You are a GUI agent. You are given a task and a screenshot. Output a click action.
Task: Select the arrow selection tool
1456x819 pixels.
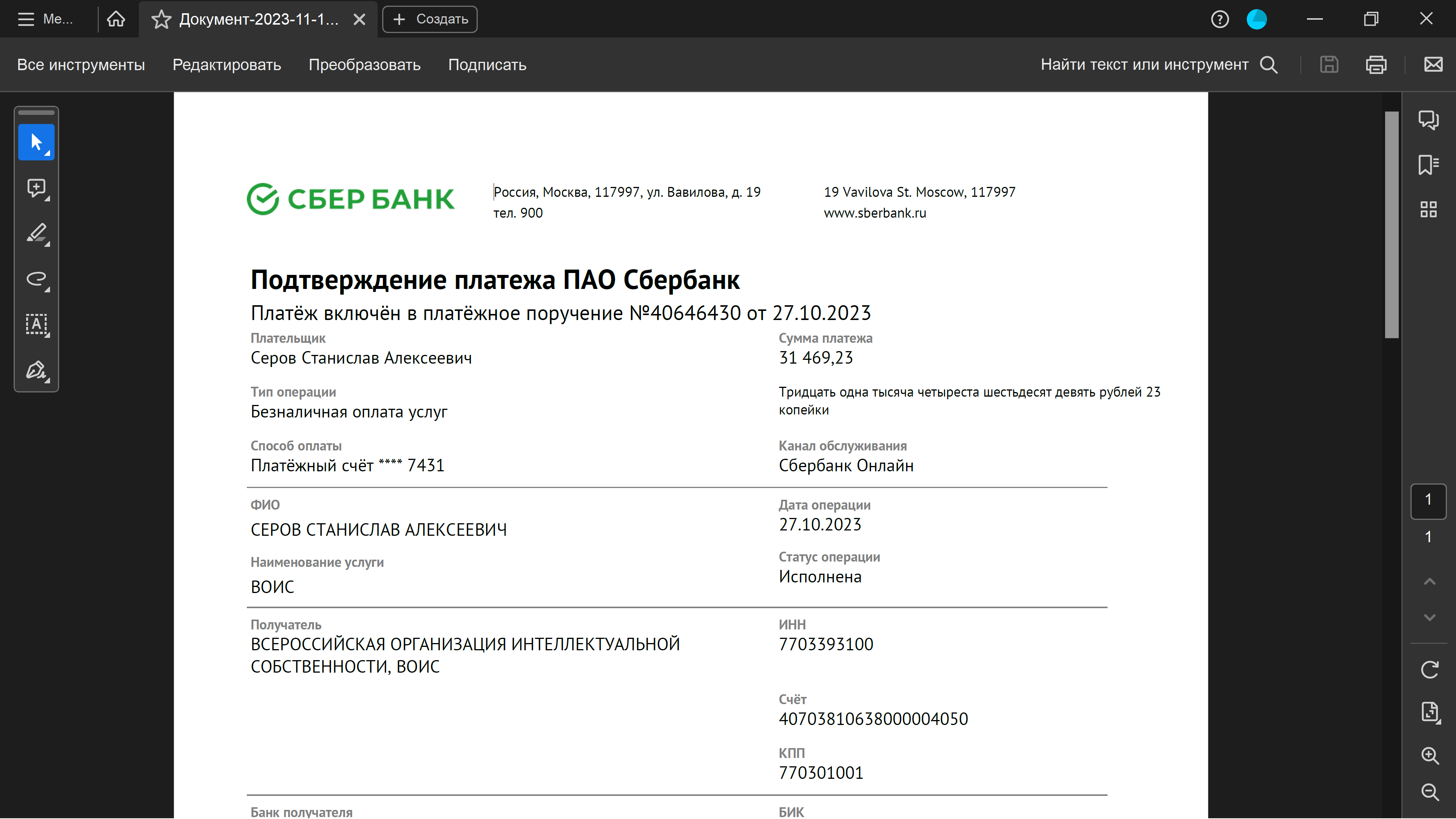[36, 142]
